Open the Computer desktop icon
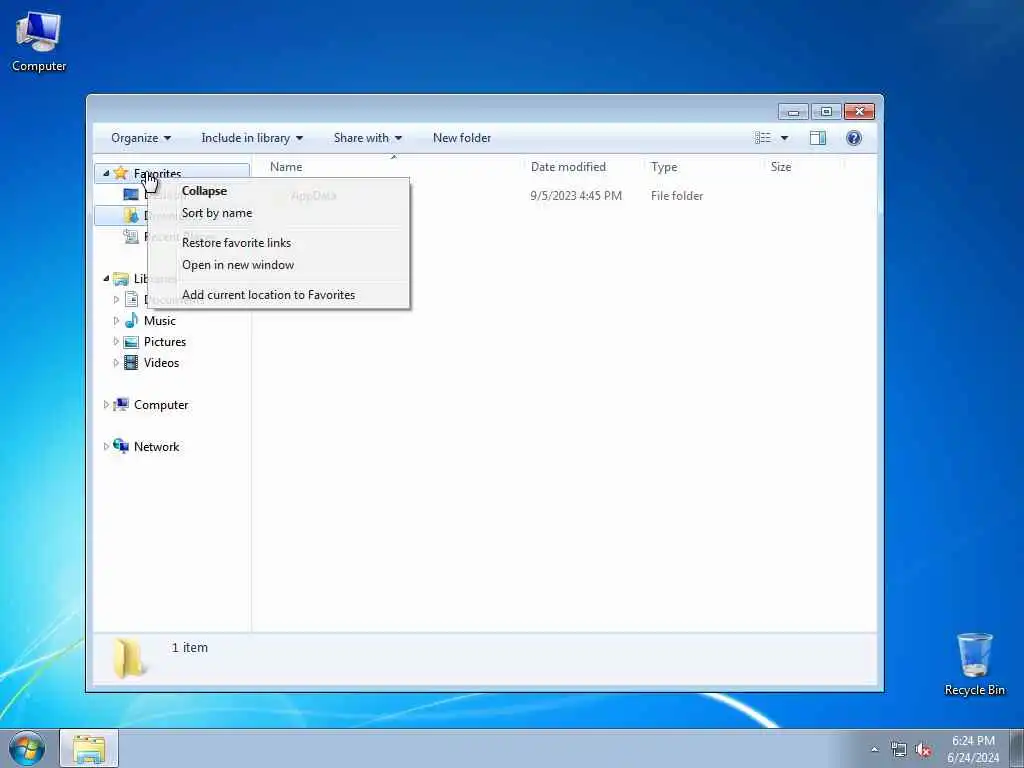Viewport: 1024px width, 768px height. [x=39, y=42]
